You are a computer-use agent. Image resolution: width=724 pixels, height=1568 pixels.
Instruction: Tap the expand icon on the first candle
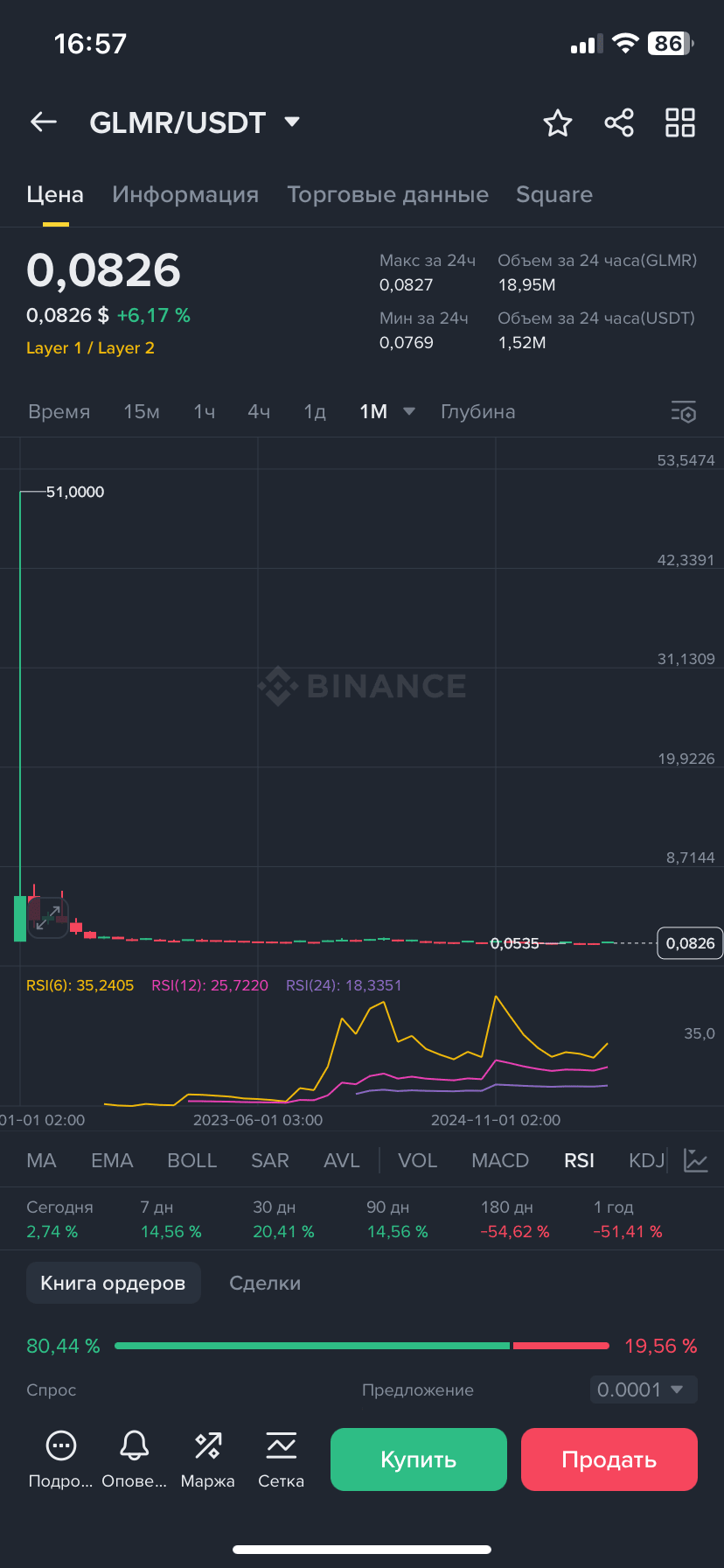[48, 915]
